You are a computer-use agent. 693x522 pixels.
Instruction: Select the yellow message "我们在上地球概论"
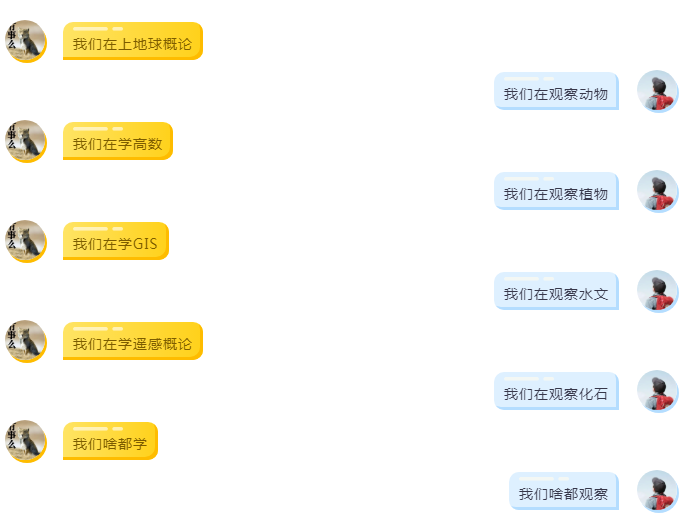point(132,42)
